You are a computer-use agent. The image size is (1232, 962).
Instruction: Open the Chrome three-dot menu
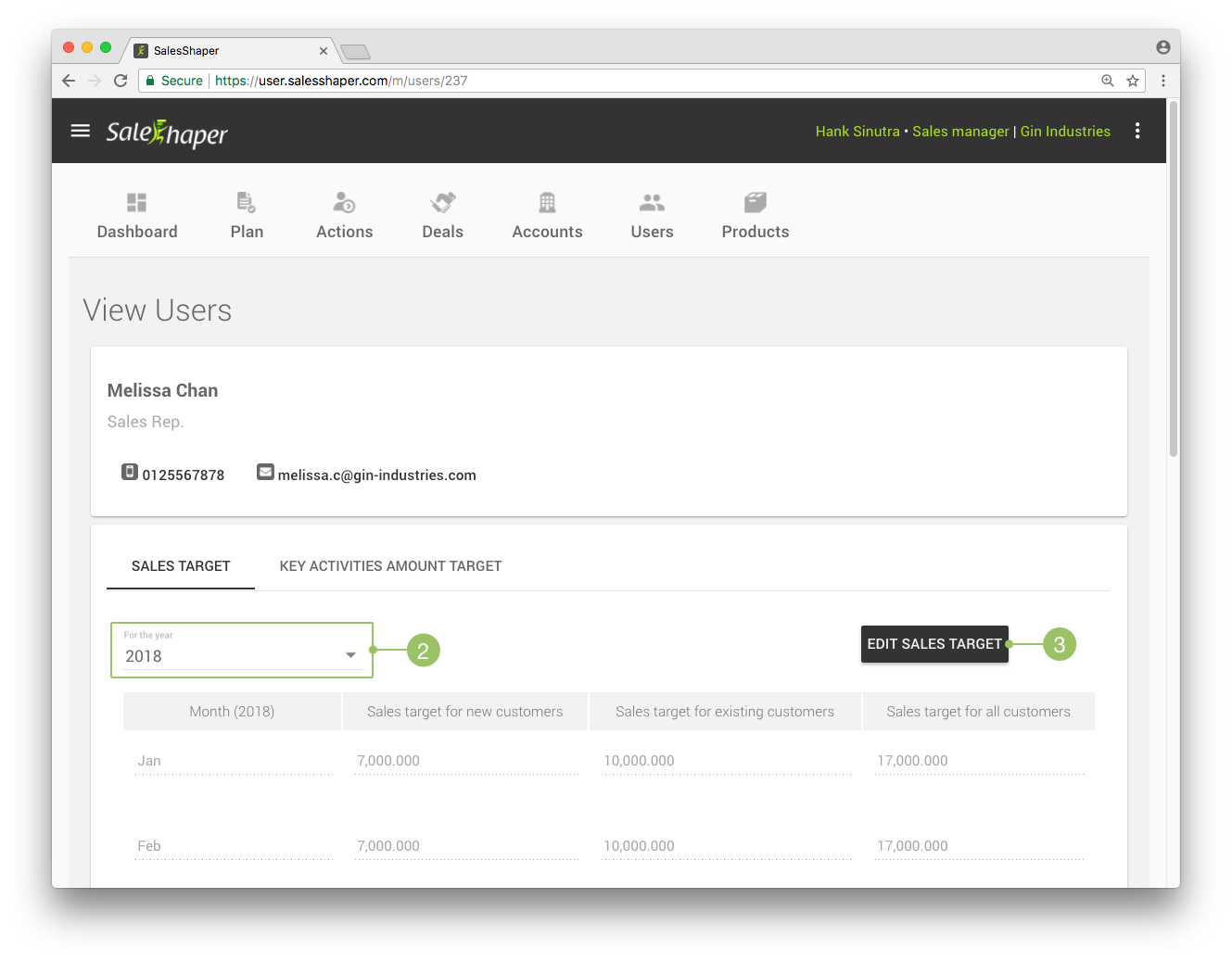[1163, 81]
